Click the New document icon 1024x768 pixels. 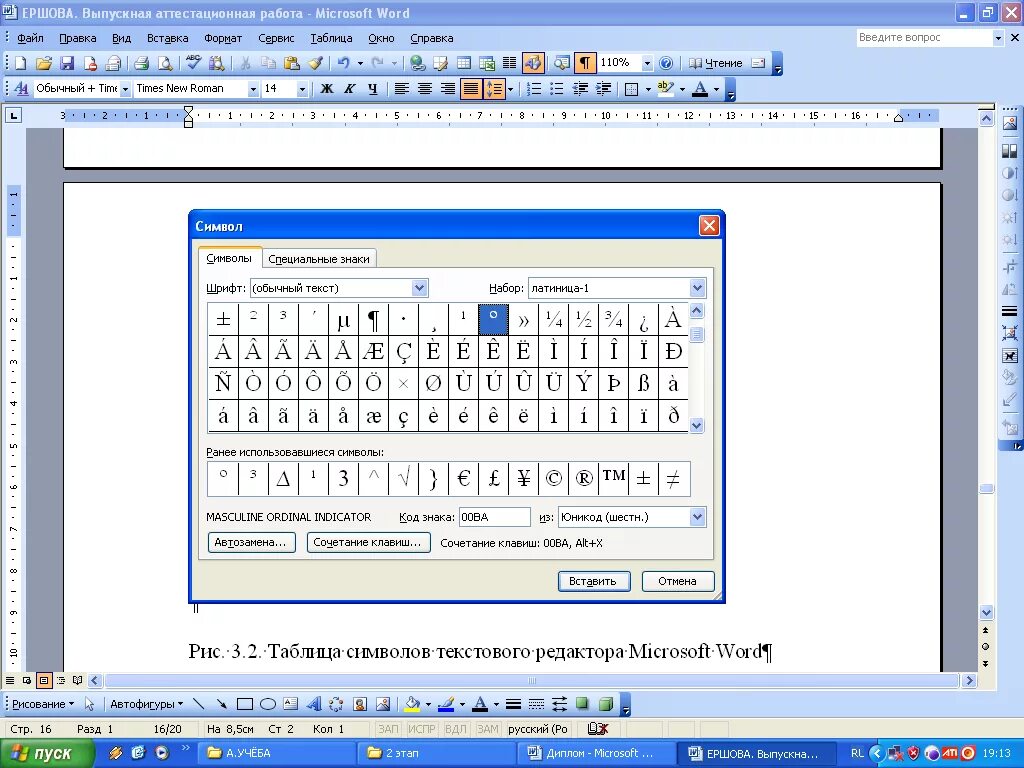click(20, 63)
